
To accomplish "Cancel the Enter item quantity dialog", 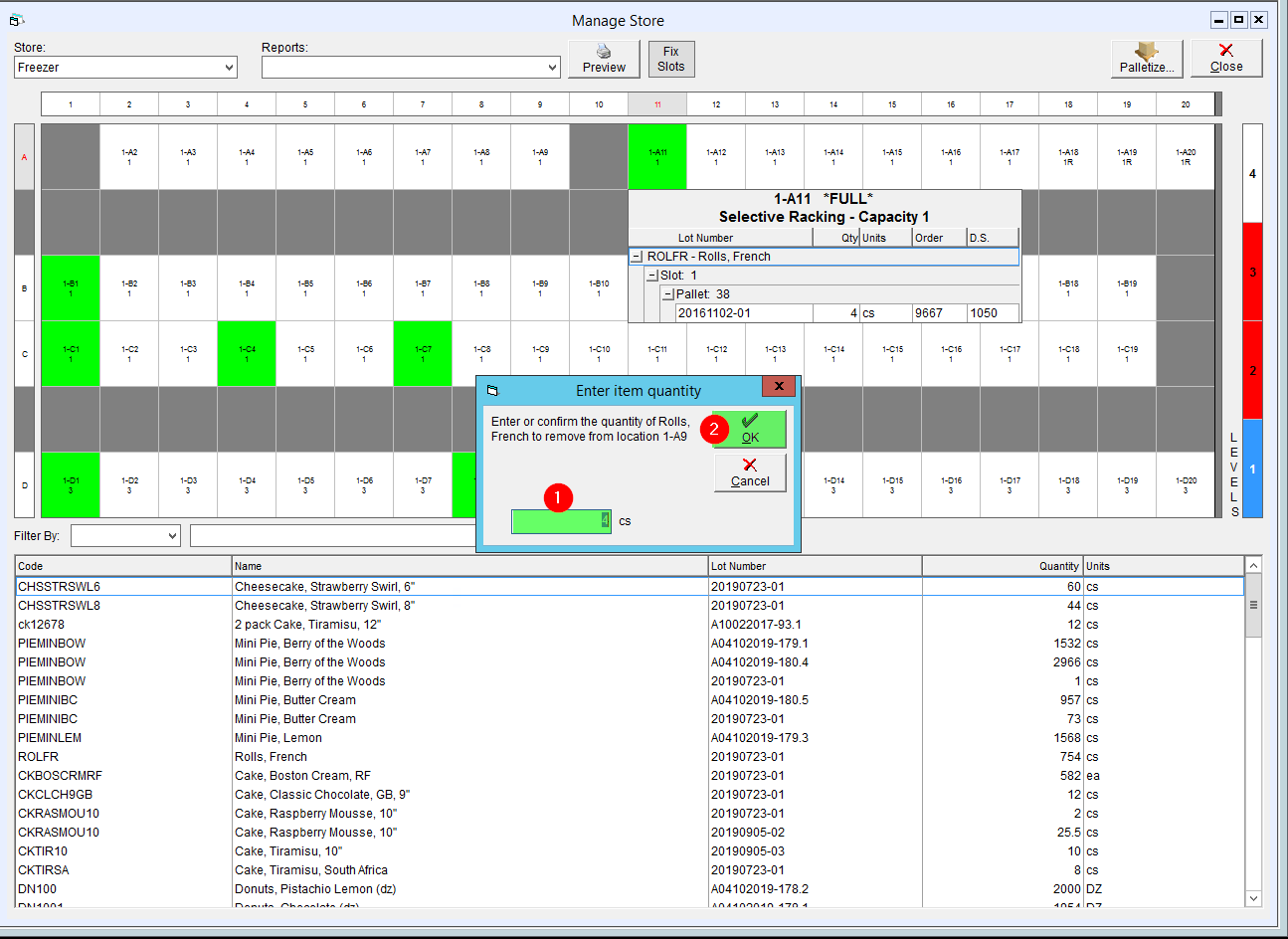I will pos(750,472).
